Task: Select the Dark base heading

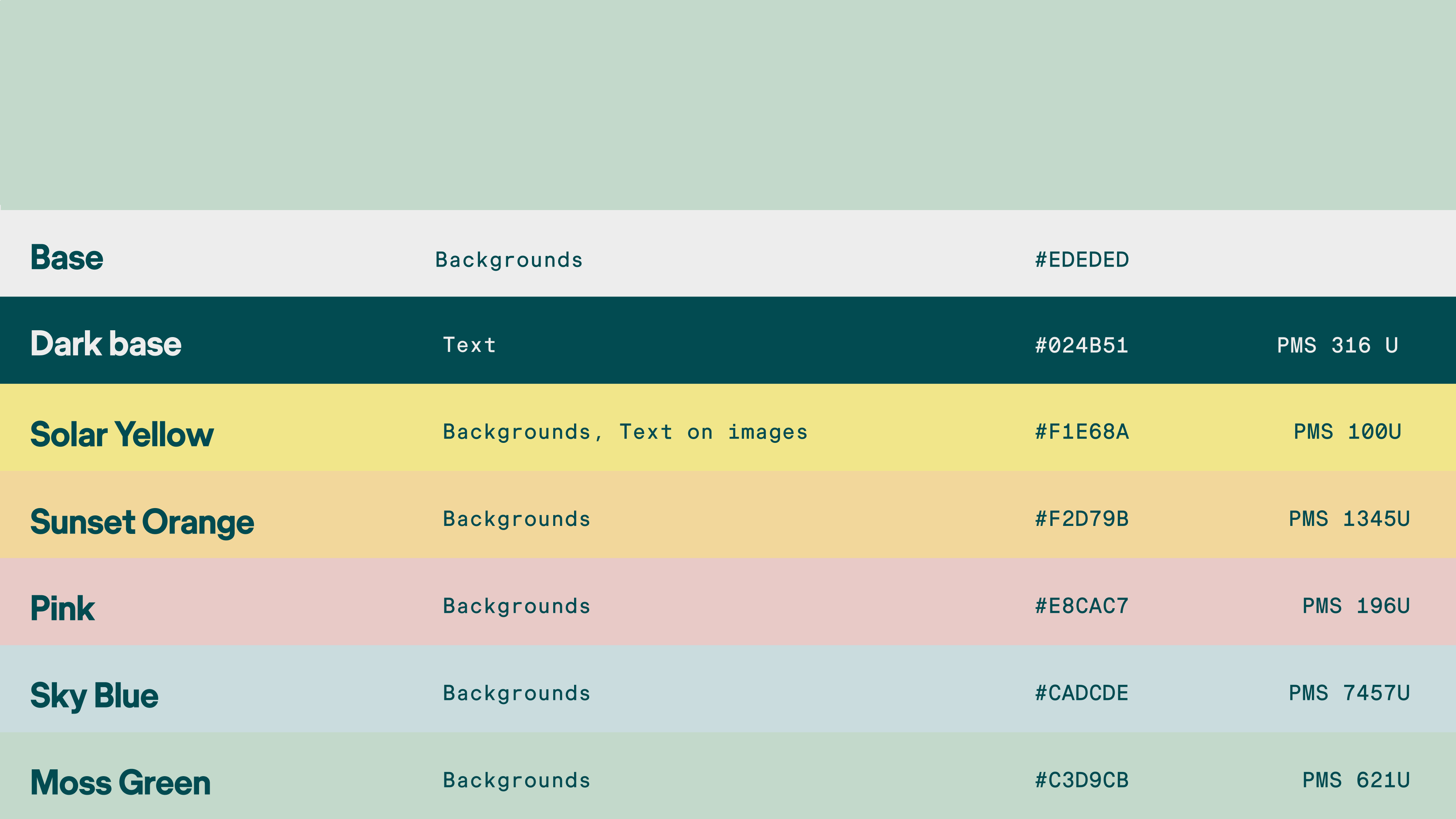Action: point(106,344)
